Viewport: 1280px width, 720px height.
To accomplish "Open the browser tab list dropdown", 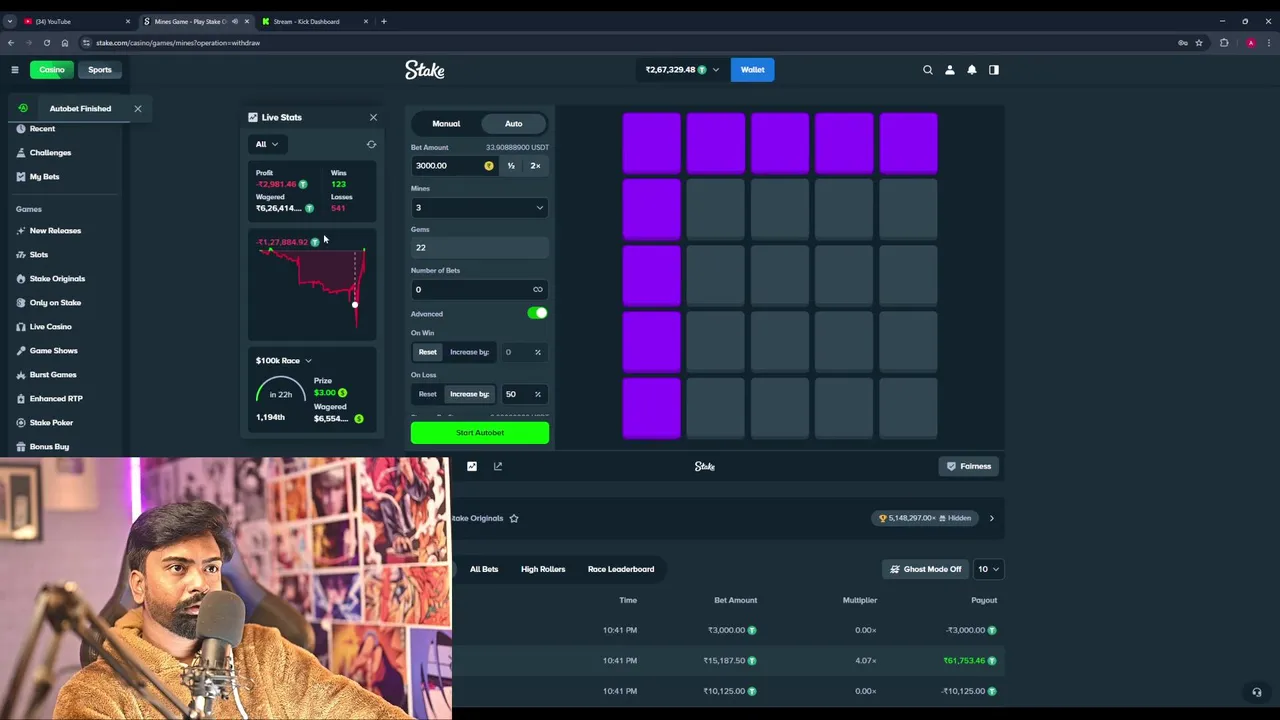I will (x=9, y=21).
